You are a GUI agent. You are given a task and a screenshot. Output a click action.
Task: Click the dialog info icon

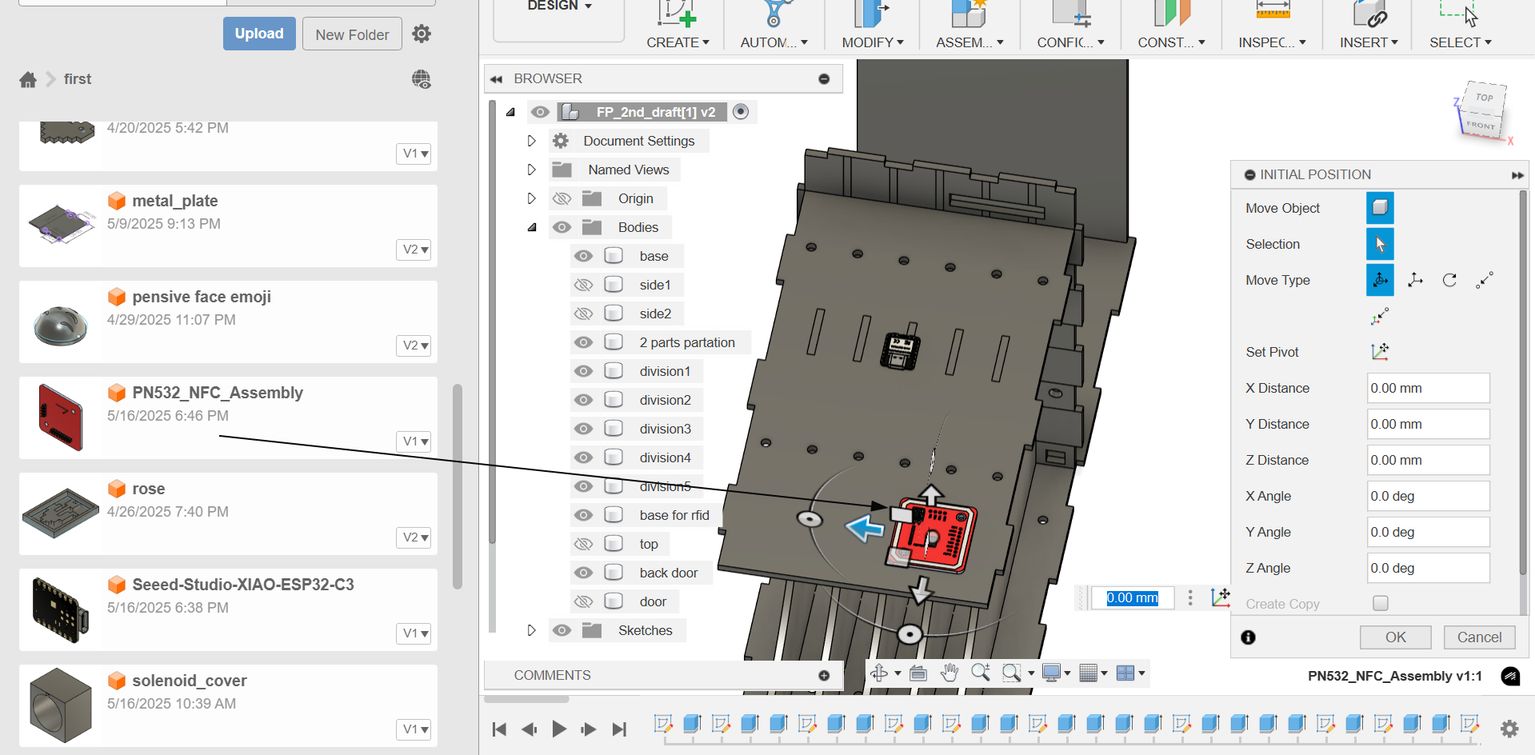click(1248, 637)
